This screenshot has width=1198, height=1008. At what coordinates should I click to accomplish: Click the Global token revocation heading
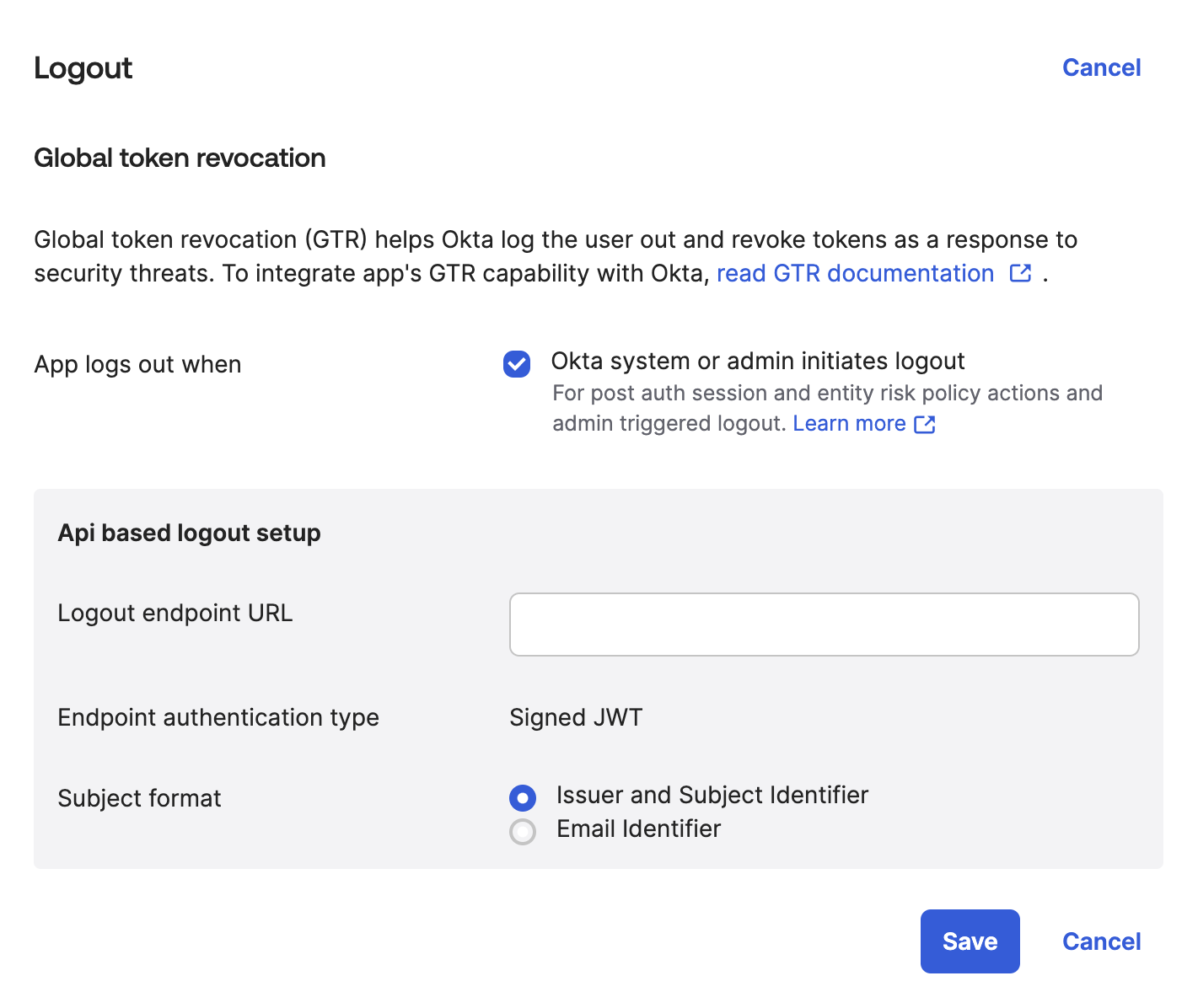coord(180,158)
